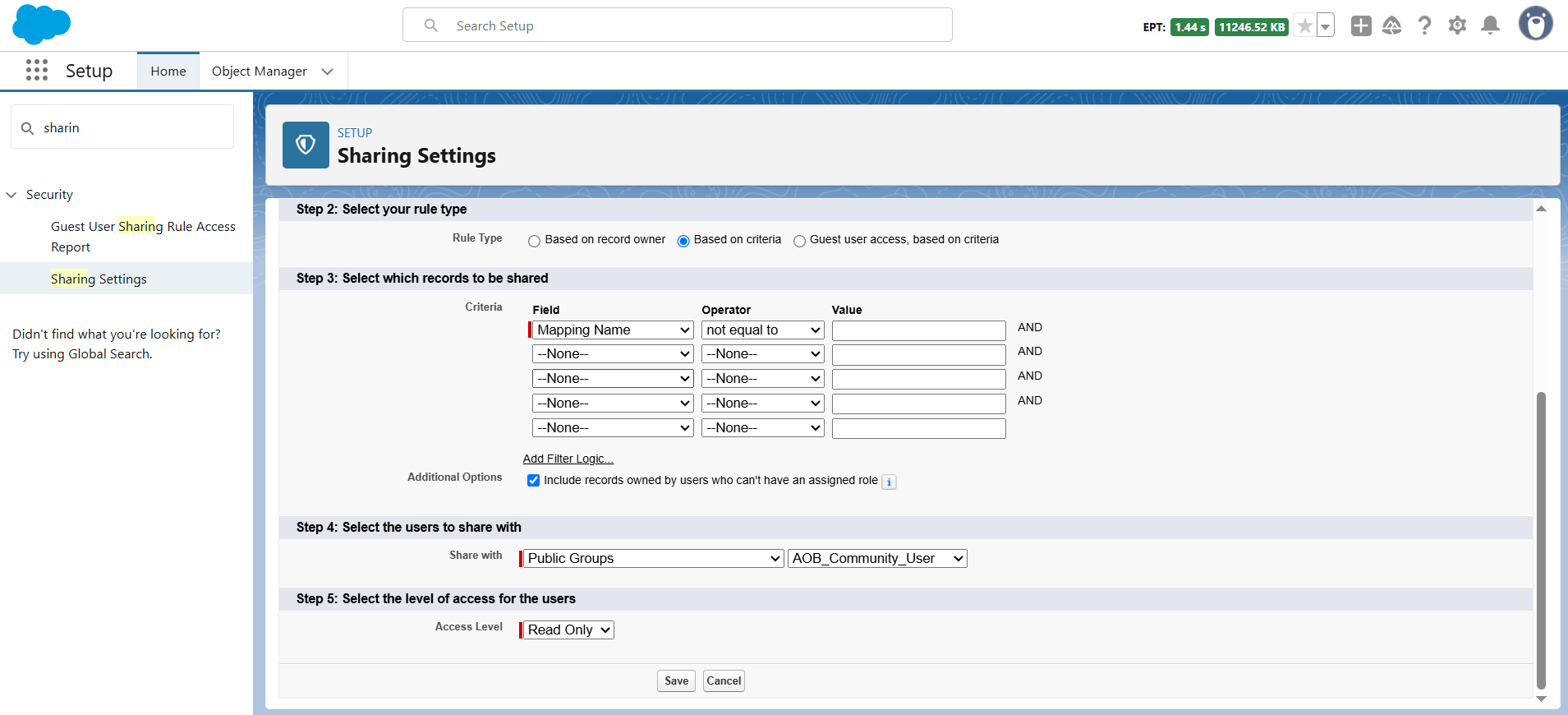Click the Sharing Settings shield icon

click(x=306, y=145)
